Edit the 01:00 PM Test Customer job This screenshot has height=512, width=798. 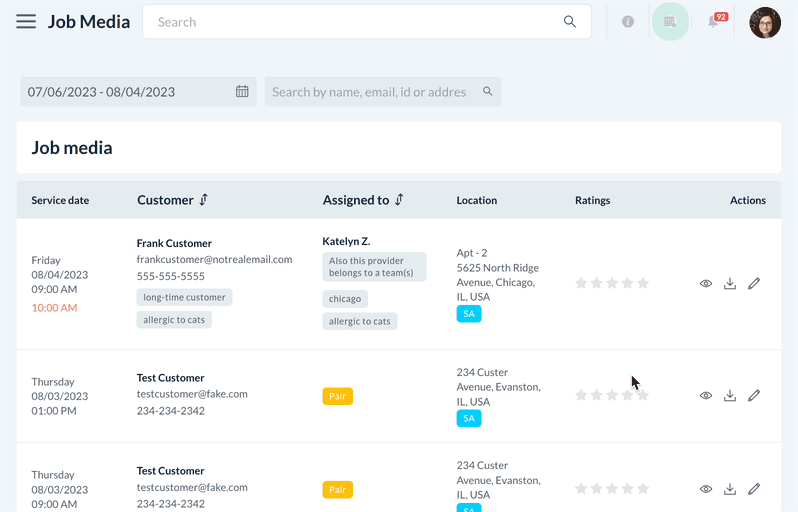[x=754, y=395]
